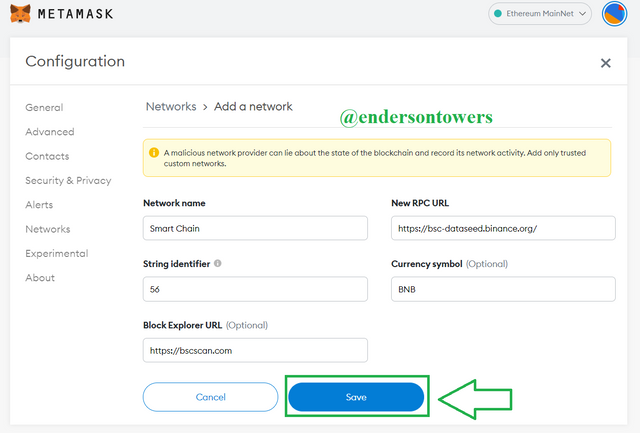Click the Networks breadcrumb link
Viewport: 640px width, 433px height.
[171, 106]
